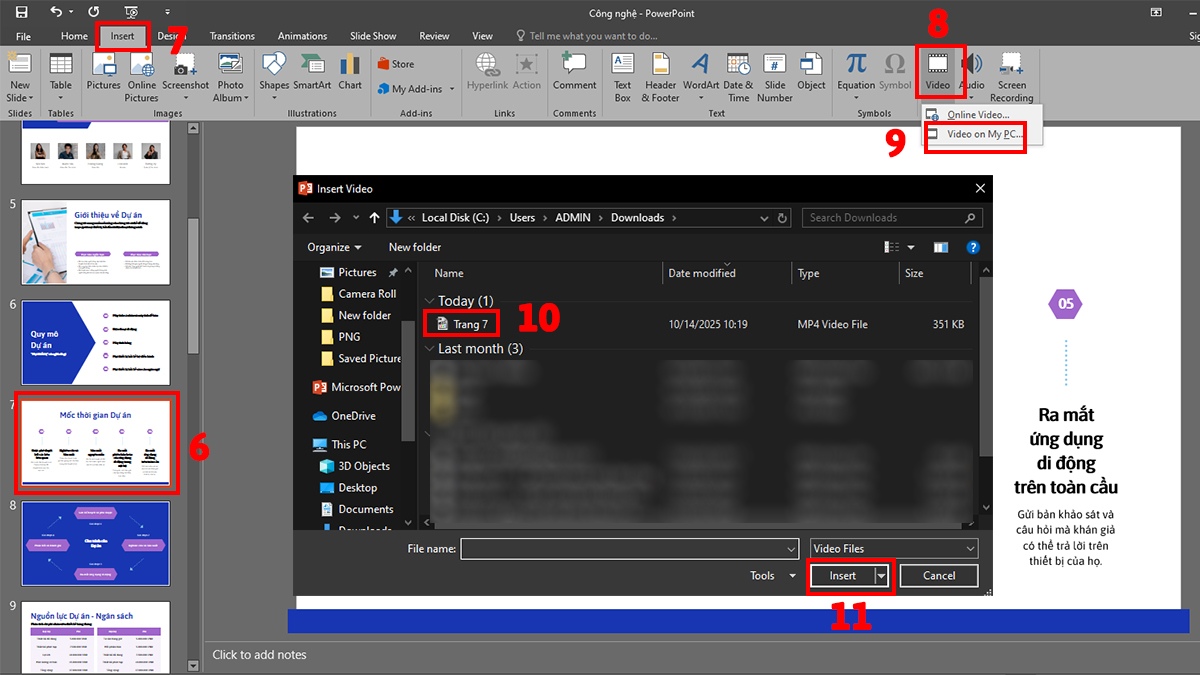Open the Insert button dropdown arrow

pyautogui.click(x=881, y=576)
